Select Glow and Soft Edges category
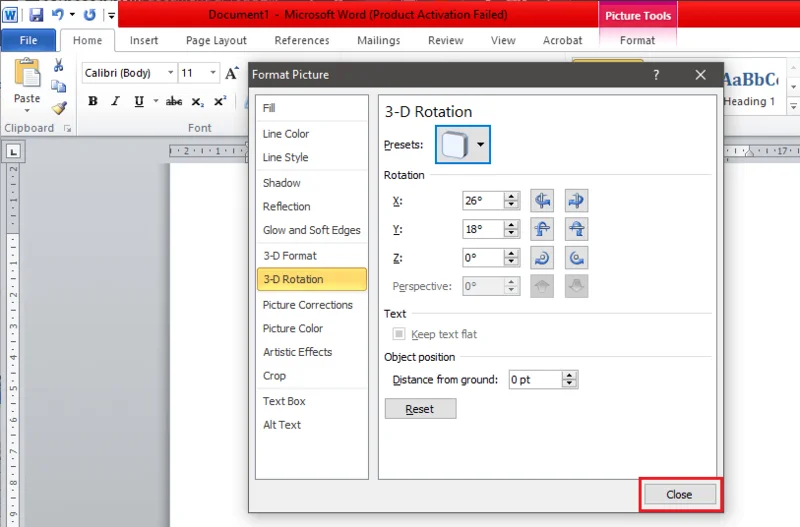The height and width of the screenshot is (527, 800). point(312,230)
